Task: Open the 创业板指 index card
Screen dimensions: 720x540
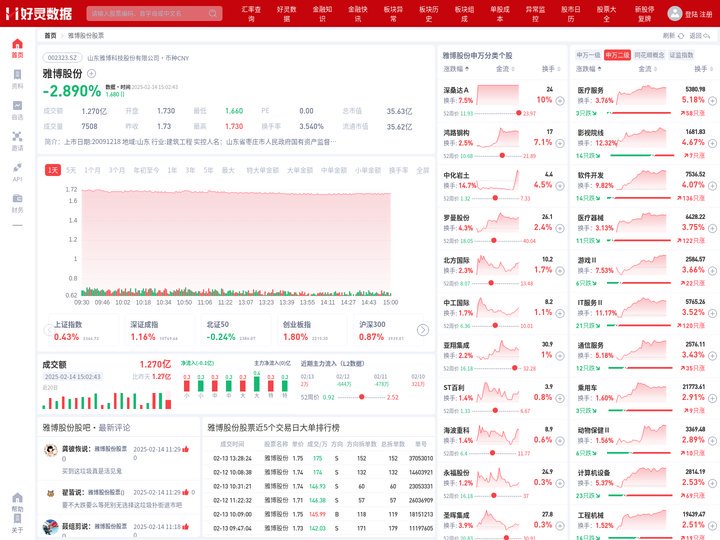Action: [310, 331]
